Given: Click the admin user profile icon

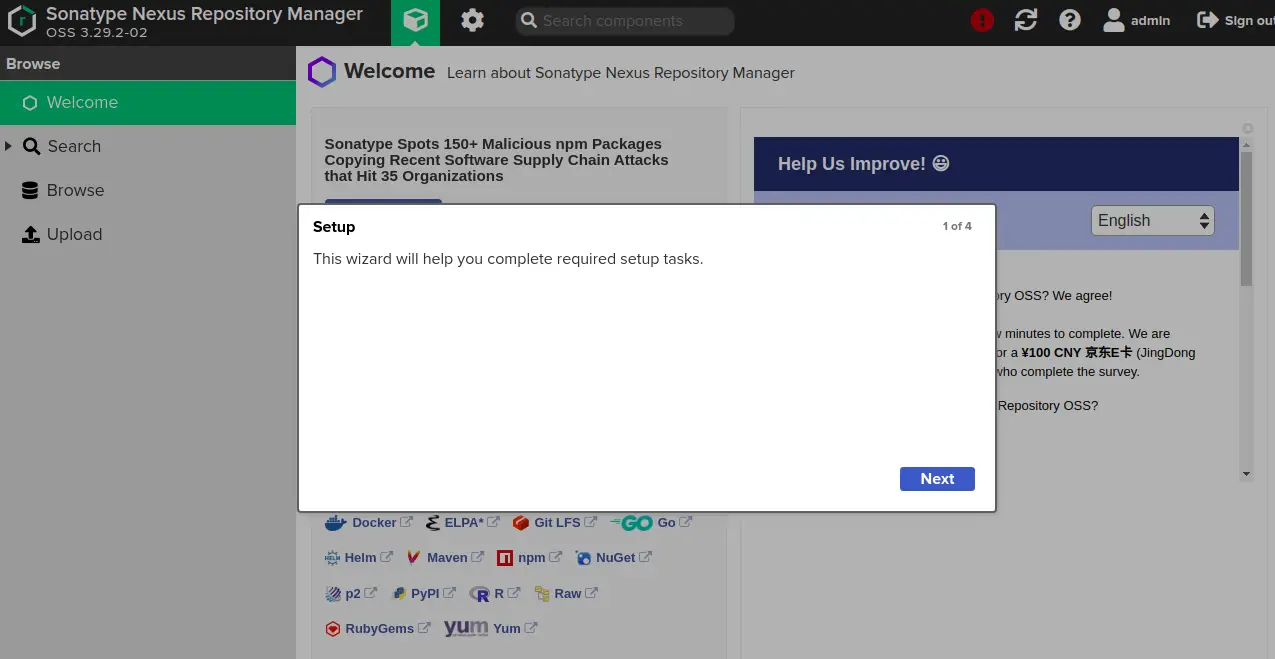Looking at the screenshot, I should pyautogui.click(x=1113, y=20).
